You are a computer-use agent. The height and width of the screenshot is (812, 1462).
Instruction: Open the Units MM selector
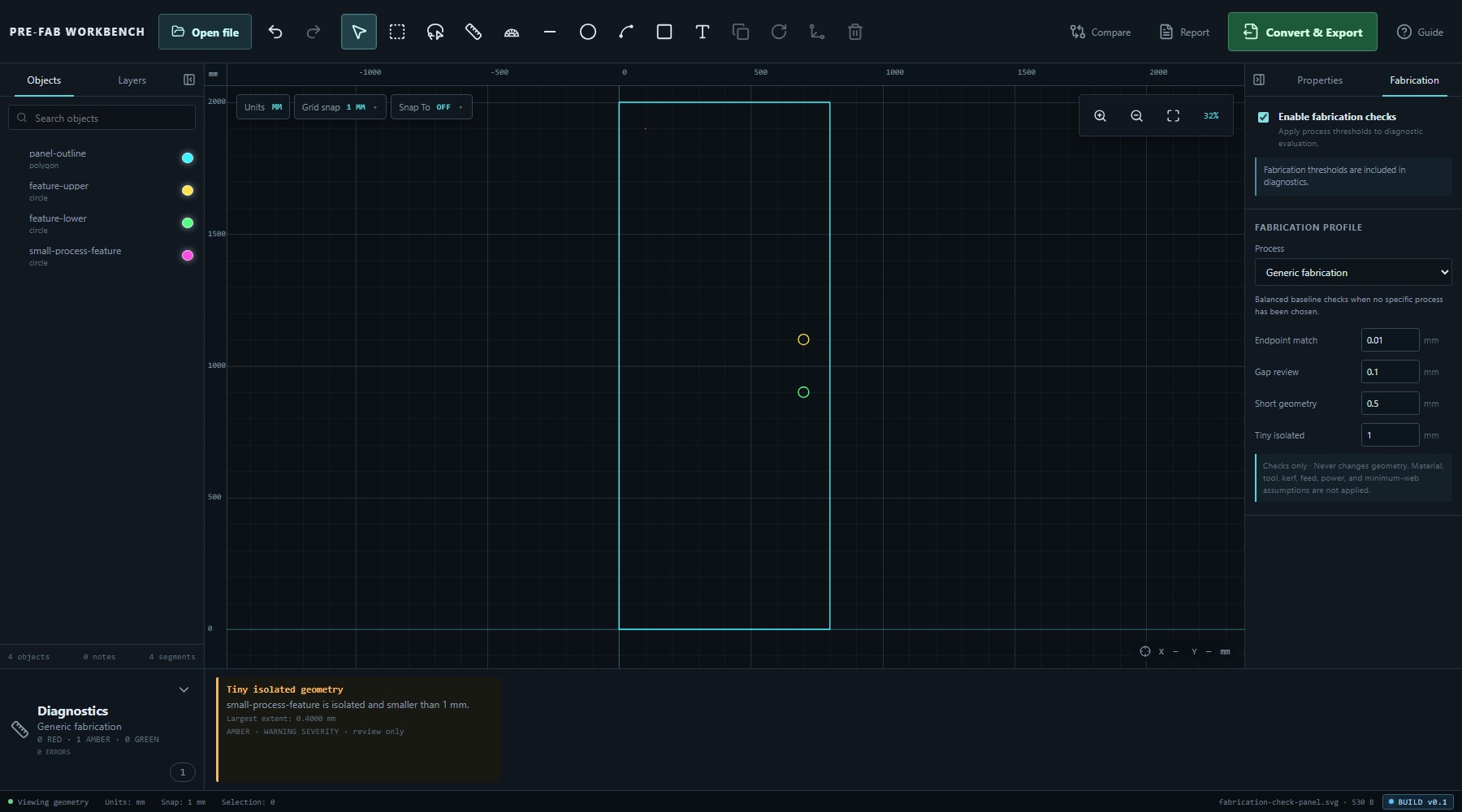[263, 107]
